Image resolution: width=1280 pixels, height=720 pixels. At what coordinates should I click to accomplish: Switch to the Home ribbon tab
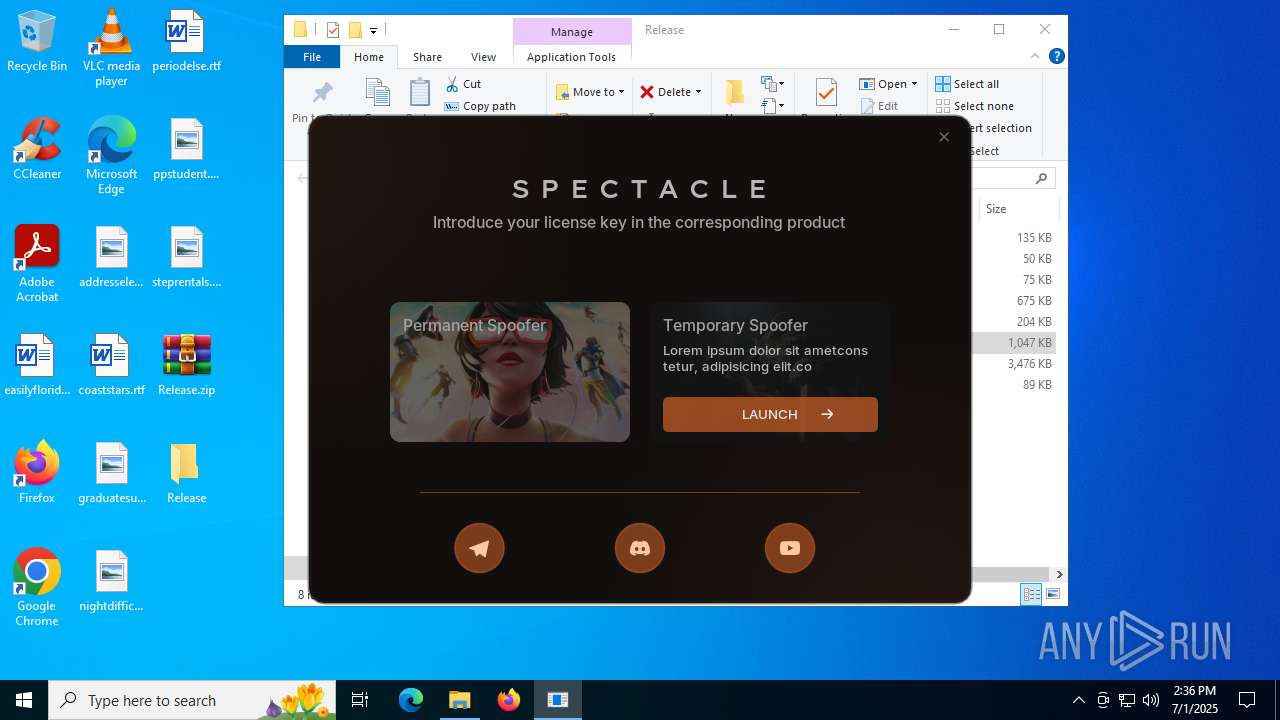tap(369, 57)
